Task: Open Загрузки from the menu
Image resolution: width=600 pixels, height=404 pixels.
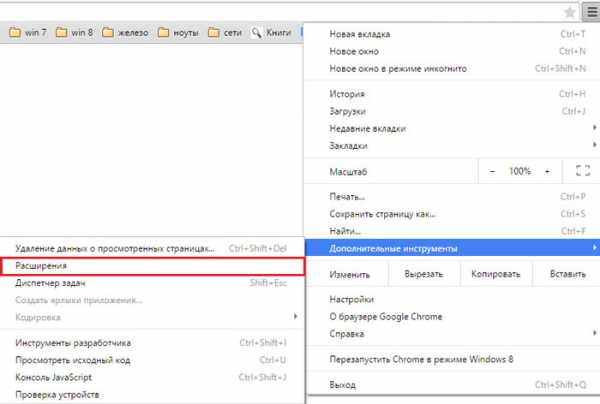Action: [x=452, y=111]
